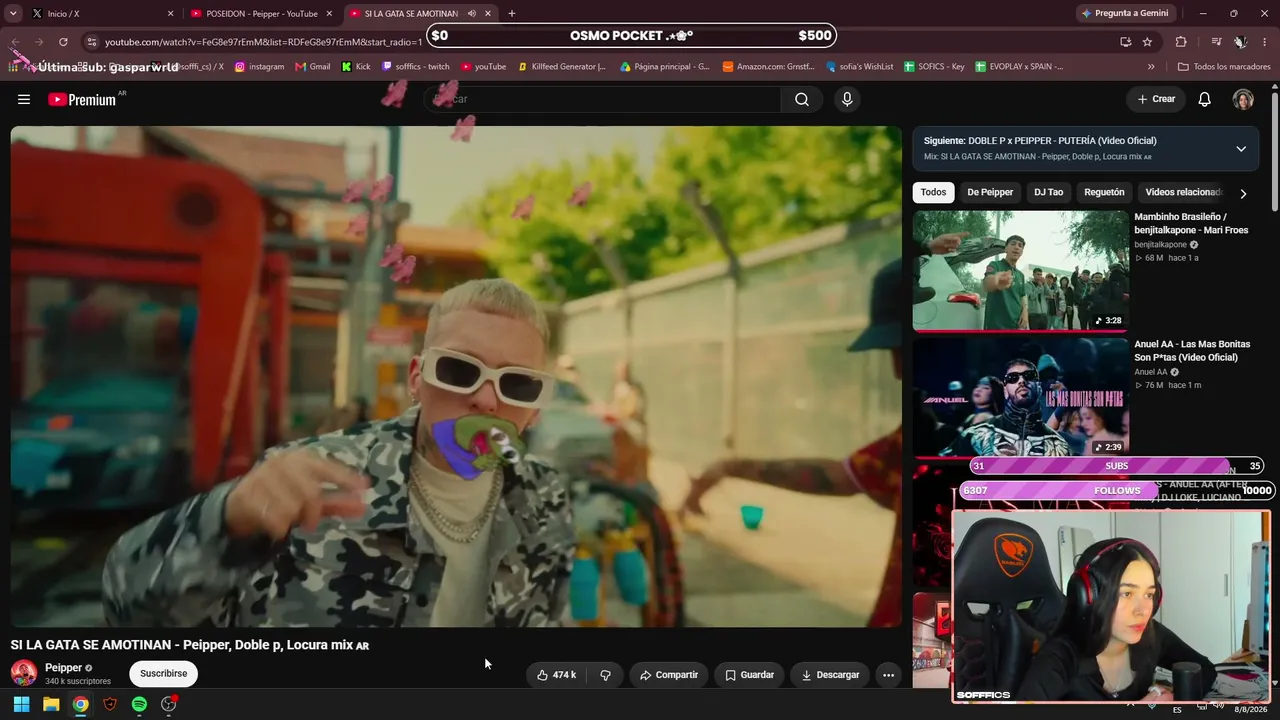Open the Windows Start menu
The image size is (1280, 720).
click(21, 704)
